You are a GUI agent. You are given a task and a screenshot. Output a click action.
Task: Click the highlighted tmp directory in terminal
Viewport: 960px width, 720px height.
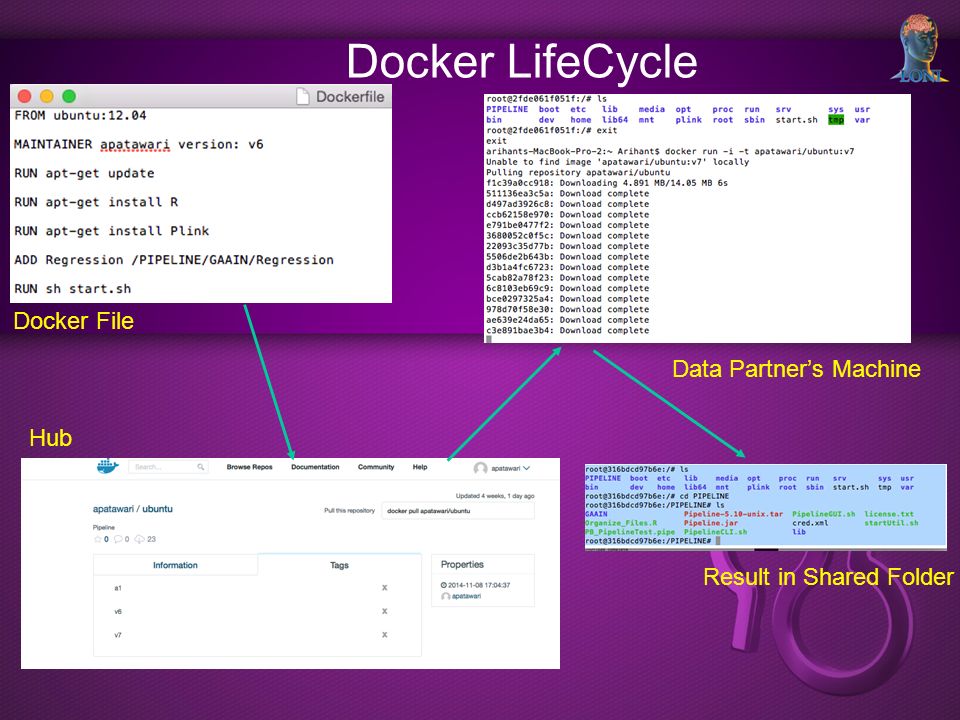coord(836,120)
